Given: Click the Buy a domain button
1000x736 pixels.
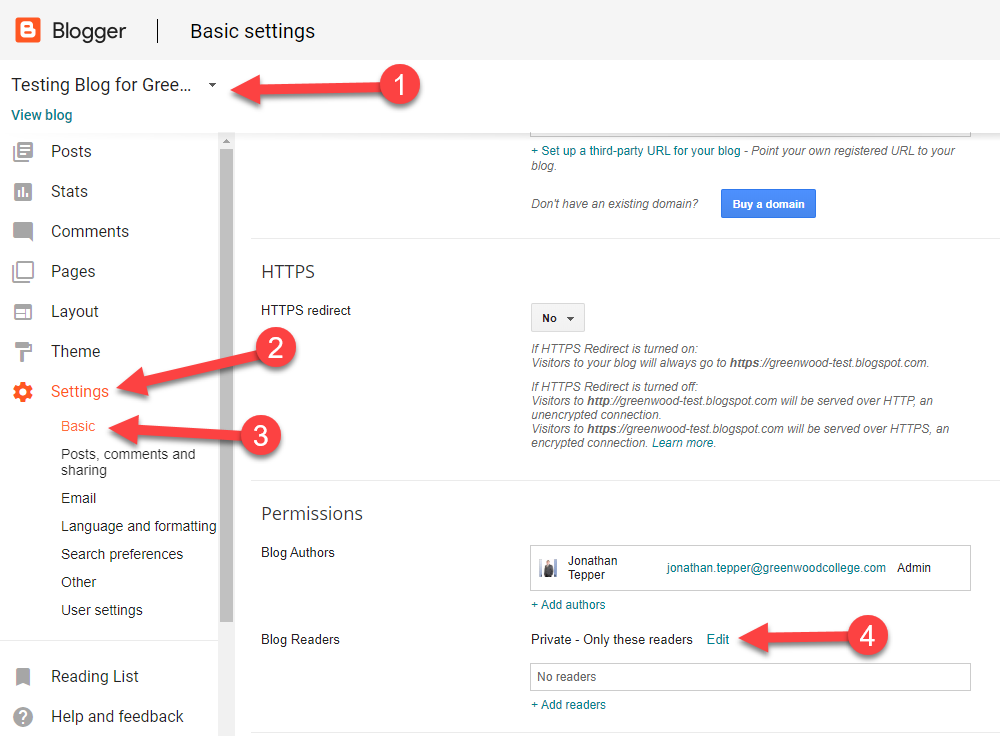Looking at the screenshot, I should click(x=768, y=204).
